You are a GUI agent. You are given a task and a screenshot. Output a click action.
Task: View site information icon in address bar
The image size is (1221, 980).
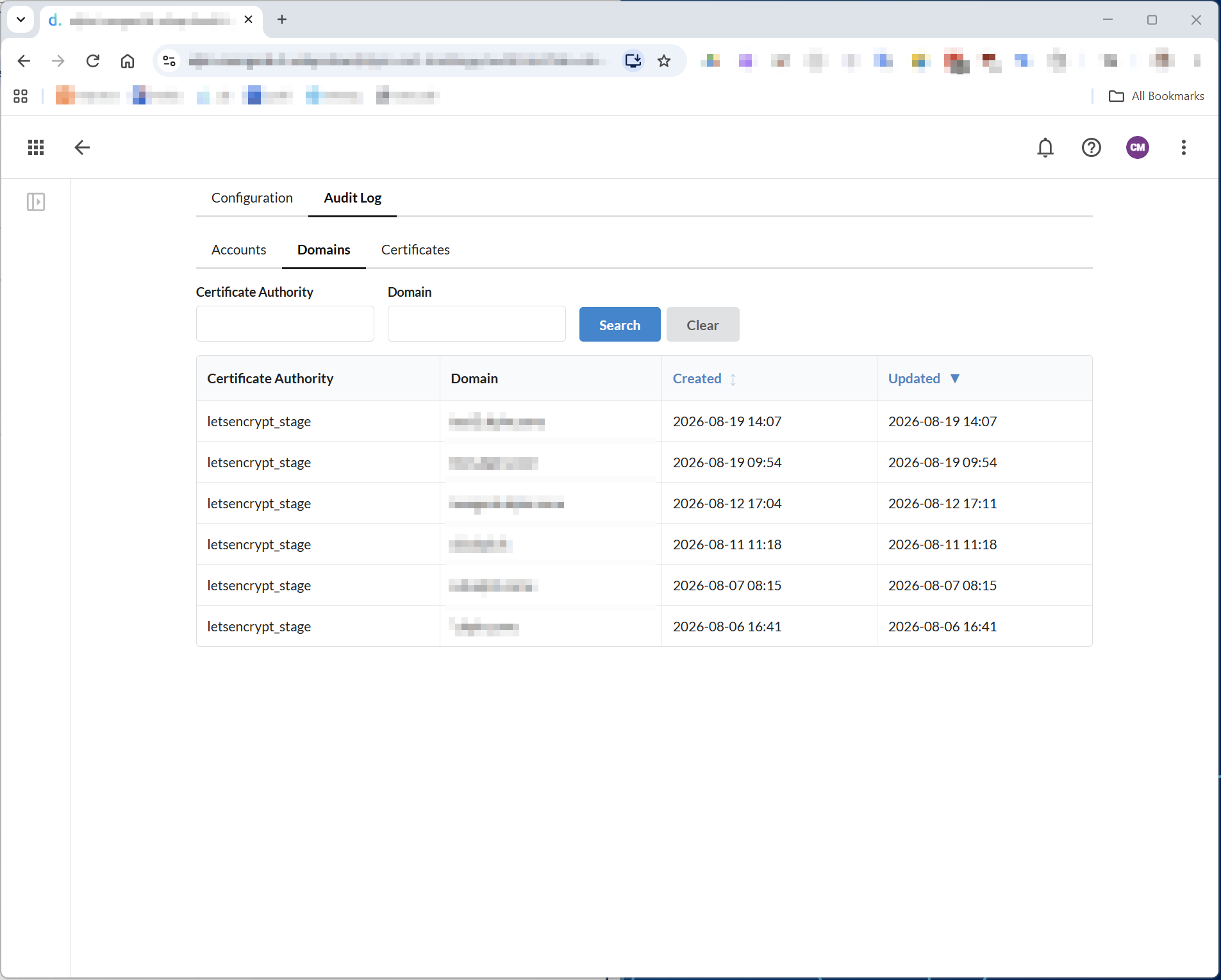[169, 61]
